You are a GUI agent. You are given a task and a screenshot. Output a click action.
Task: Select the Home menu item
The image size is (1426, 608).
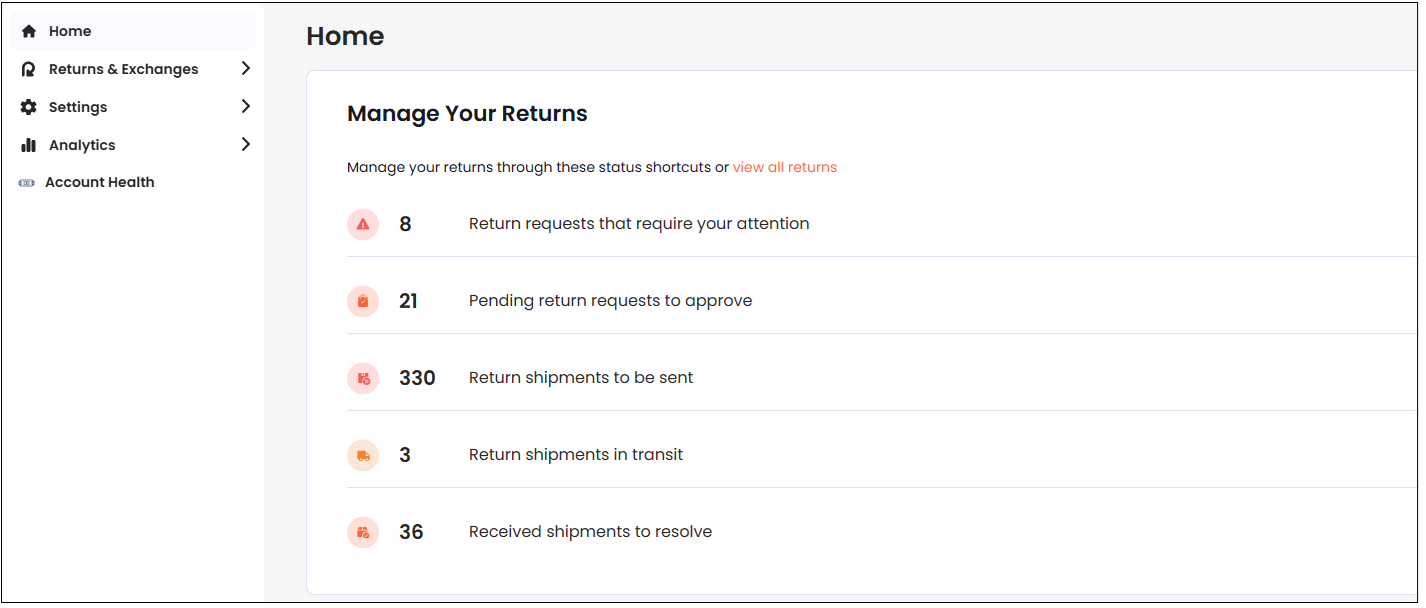[x=70, y=31]
